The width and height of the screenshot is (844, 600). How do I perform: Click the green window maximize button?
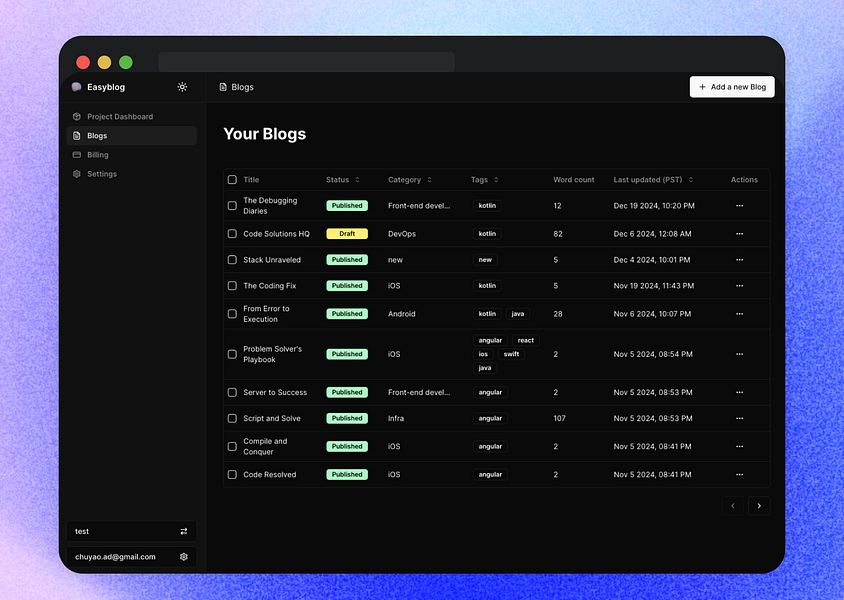coord(126,62)
